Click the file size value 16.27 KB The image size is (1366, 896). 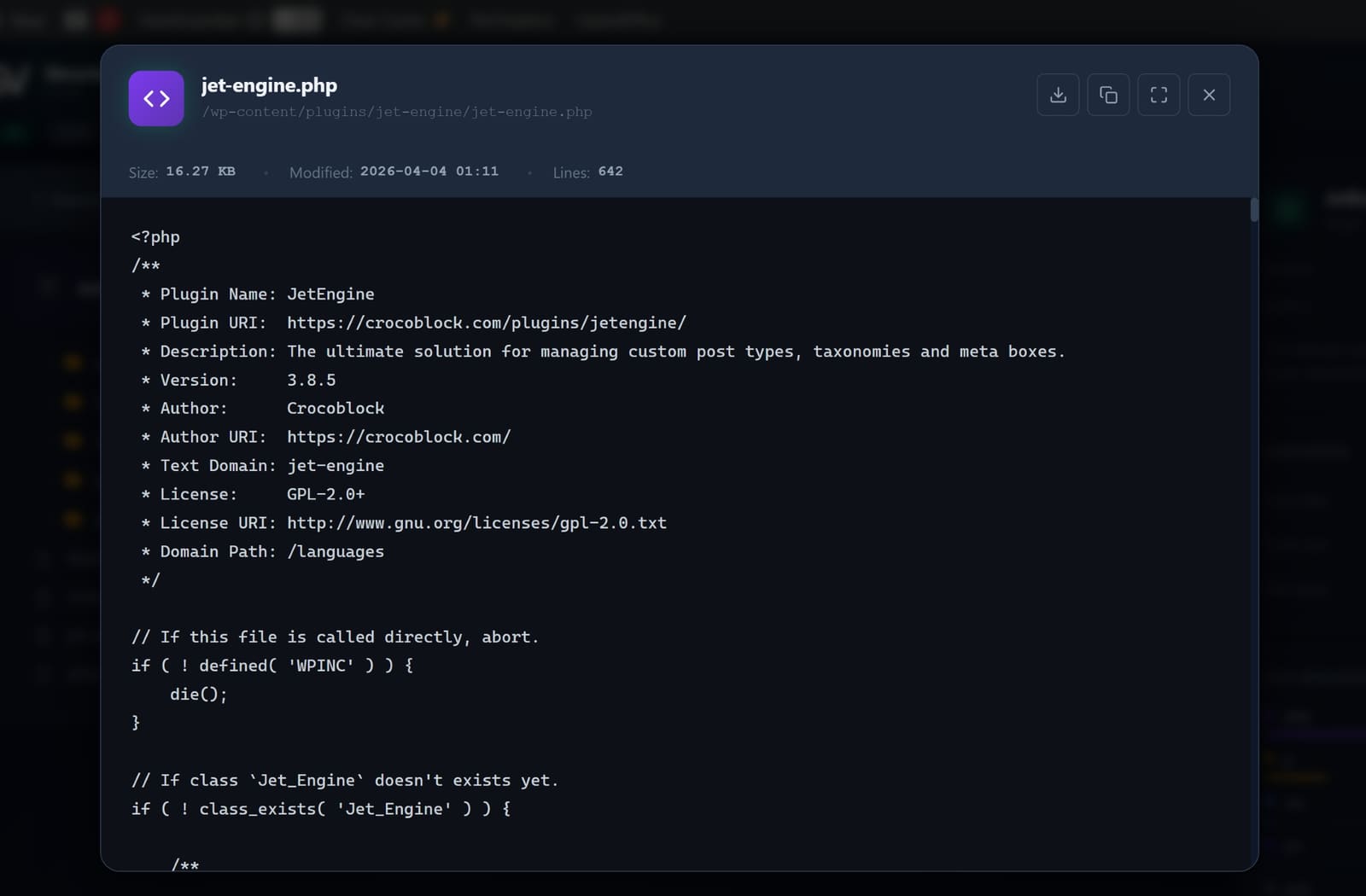pyautogui.click(x=201, y=172)
